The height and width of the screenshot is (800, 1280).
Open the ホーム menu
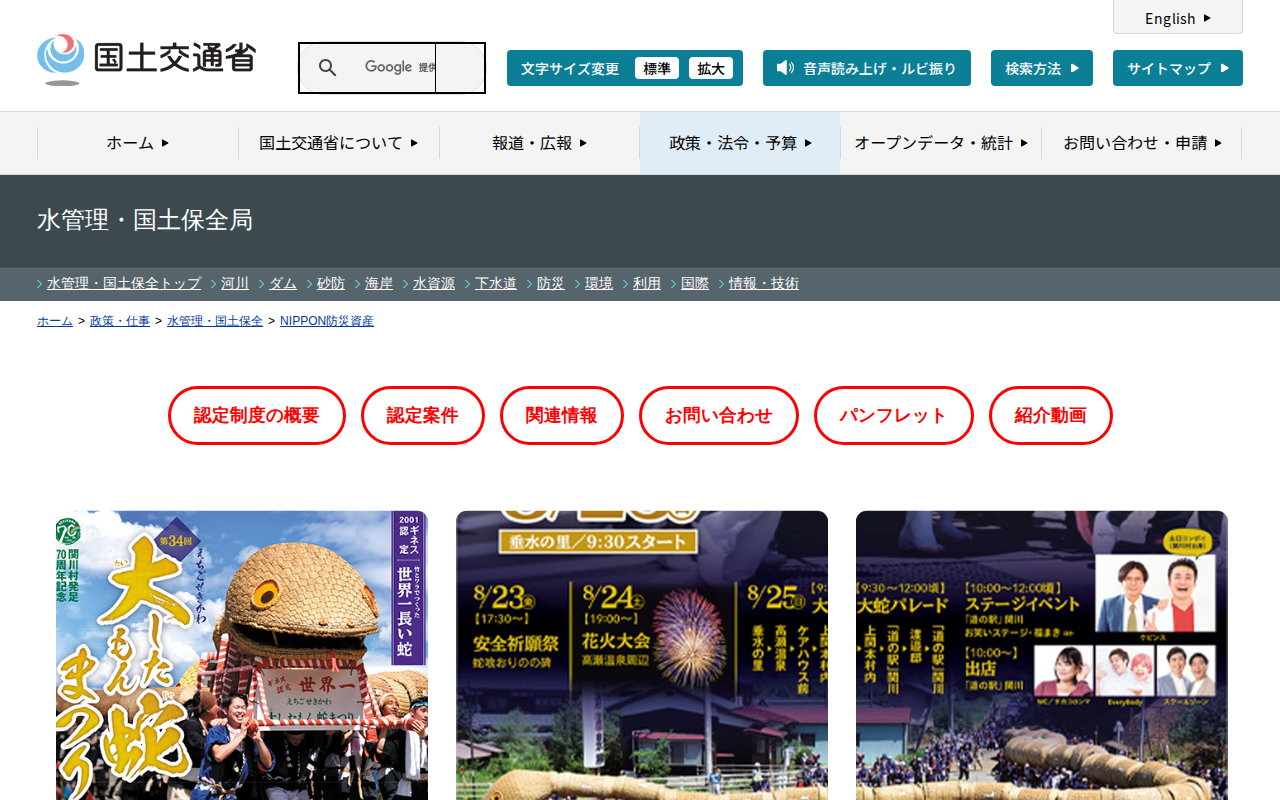coord(138,143)
